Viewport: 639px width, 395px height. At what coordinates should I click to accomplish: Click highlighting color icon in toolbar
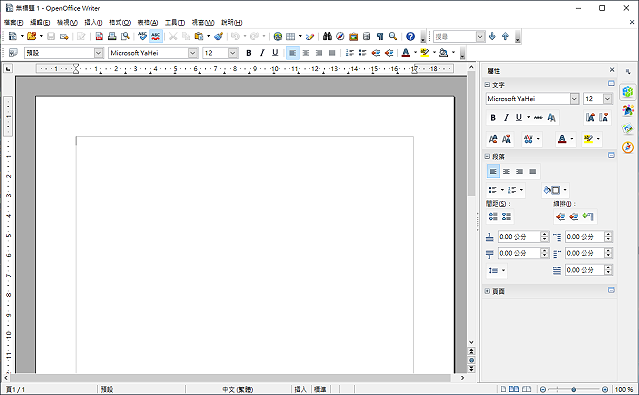(x=425, y=53)
